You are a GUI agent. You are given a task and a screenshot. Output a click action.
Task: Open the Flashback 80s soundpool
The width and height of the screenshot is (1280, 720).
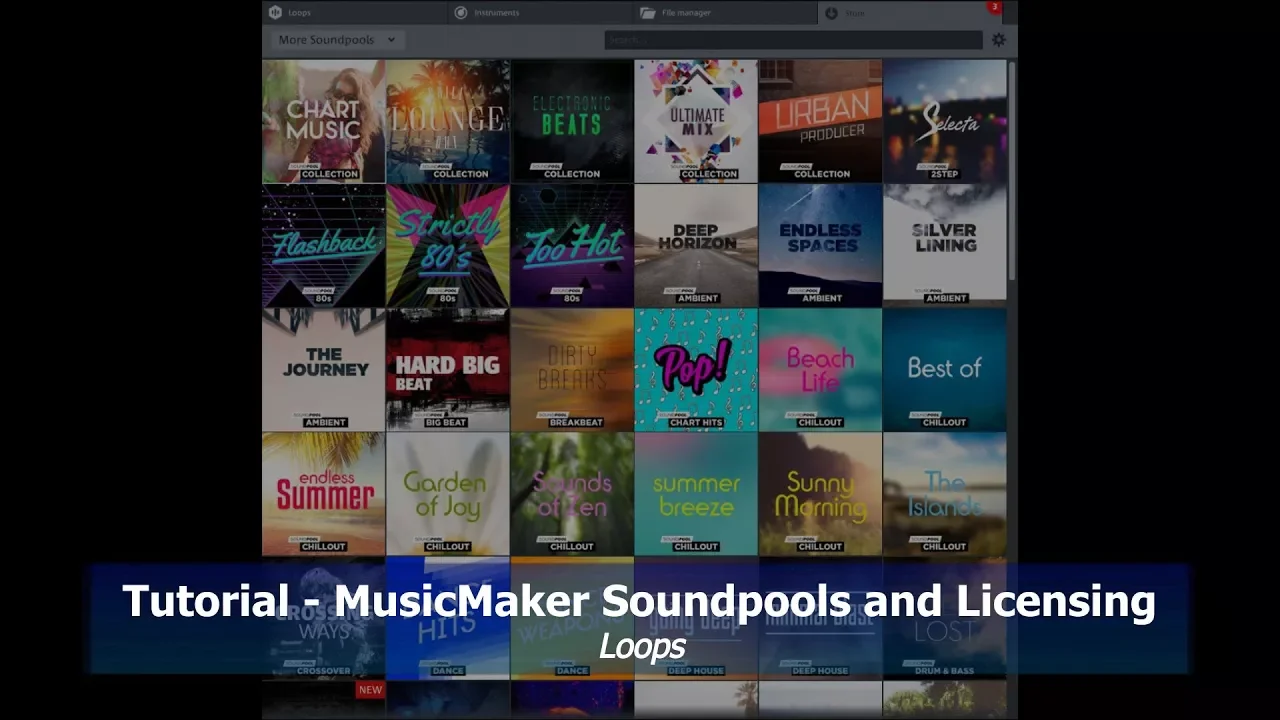(x=324, y=245)
